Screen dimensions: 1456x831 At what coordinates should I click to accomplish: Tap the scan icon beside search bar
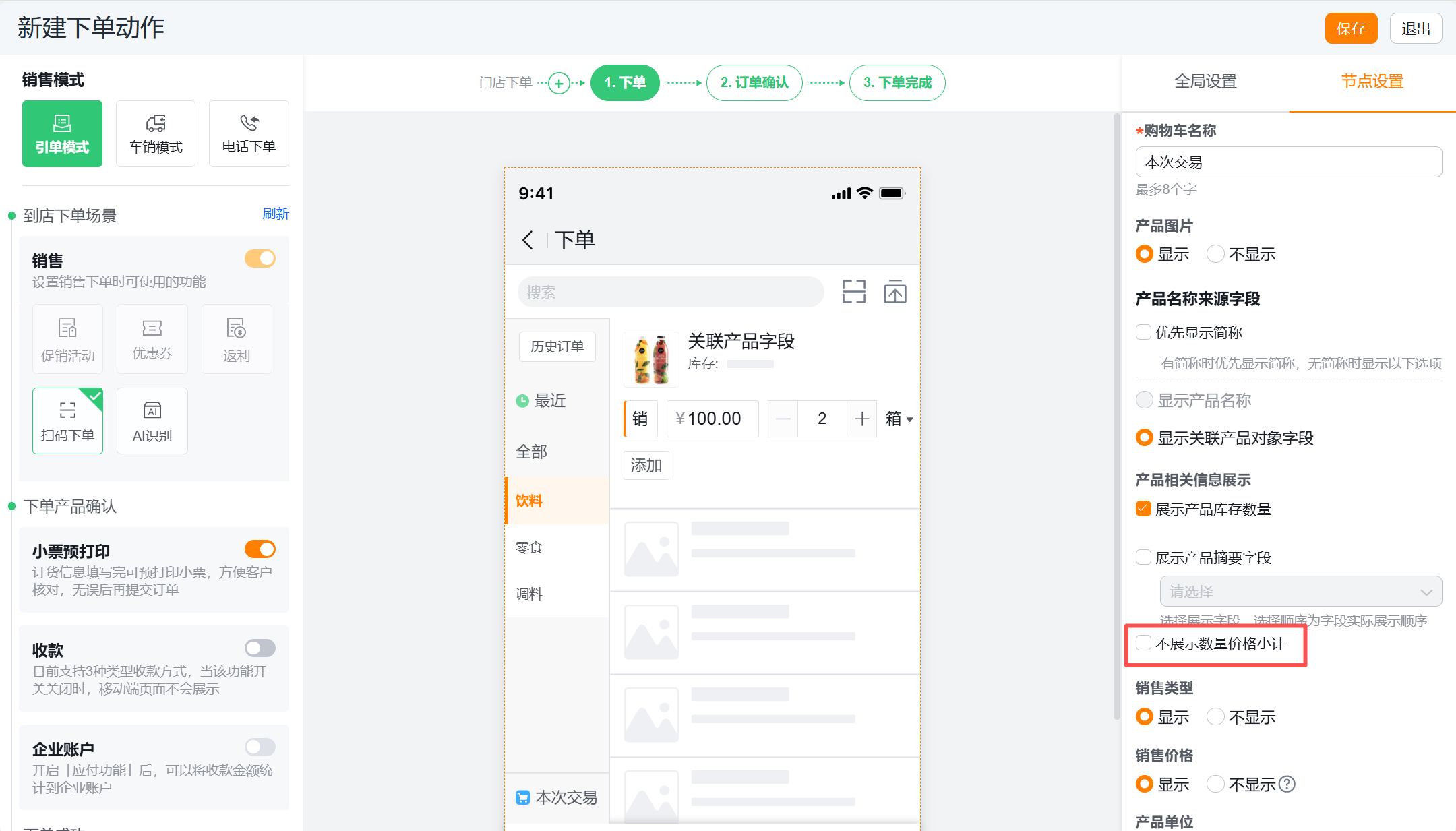pos(853,292)
